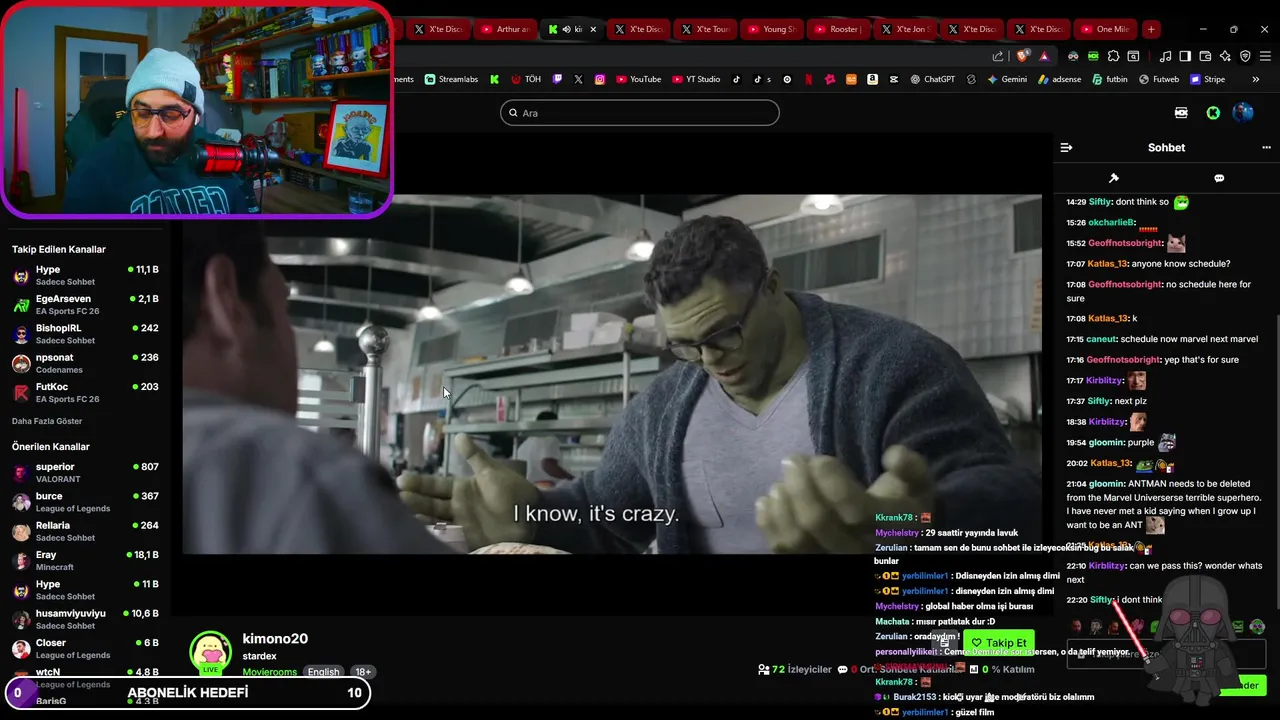The width and height of the screenshot is (1280, 720).
Task: Open the YT Studio bookmark
Action: [x=696, y=79]
